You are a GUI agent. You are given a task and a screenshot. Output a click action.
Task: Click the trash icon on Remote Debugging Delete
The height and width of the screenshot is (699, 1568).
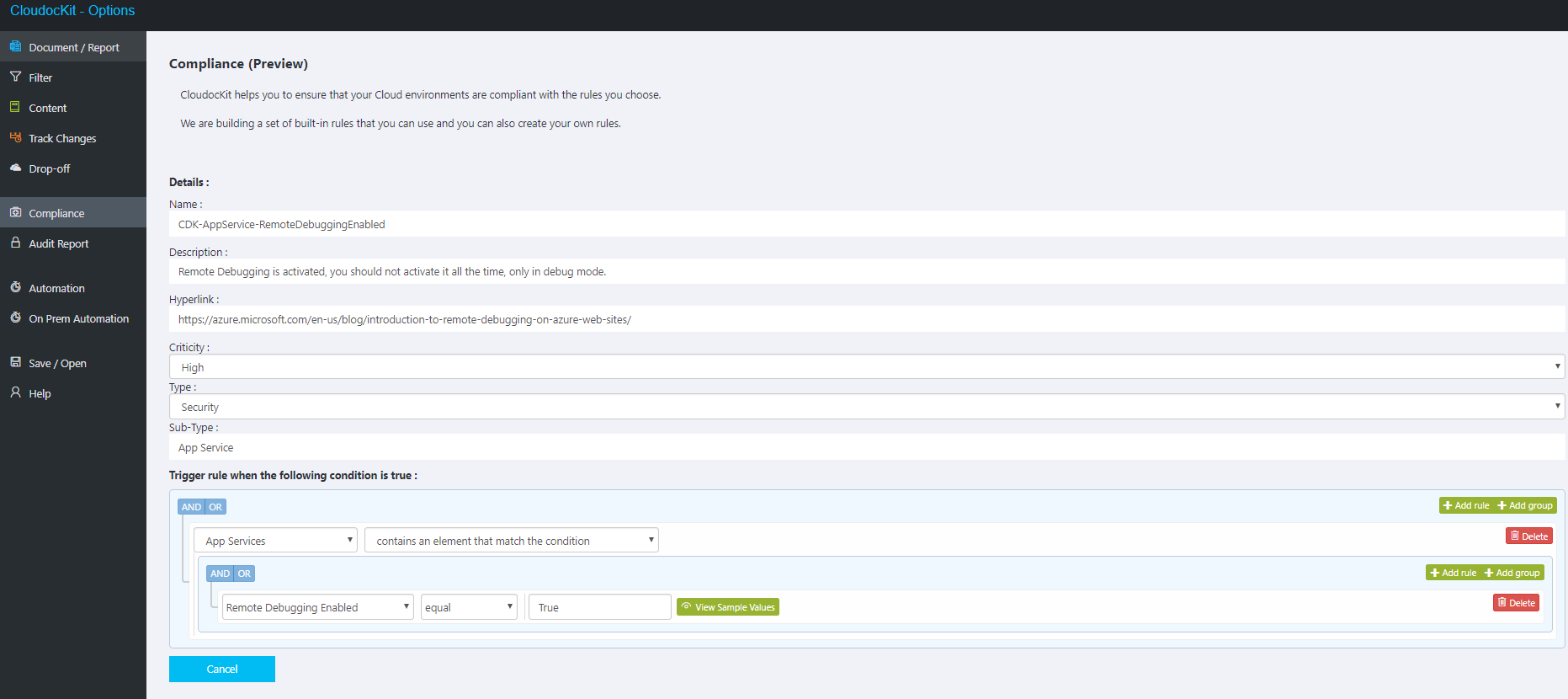tap(1502, 602)
